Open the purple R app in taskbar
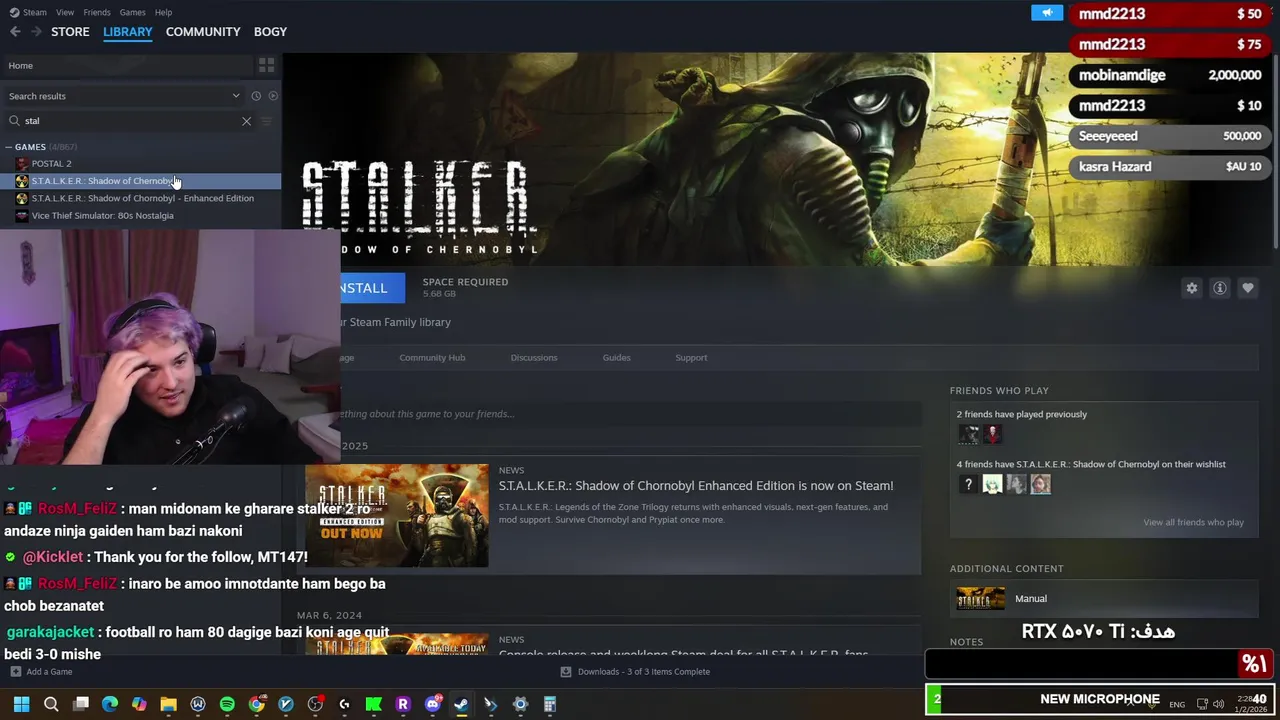Screen dimensions: 1280x720 [x=403, y=704]
